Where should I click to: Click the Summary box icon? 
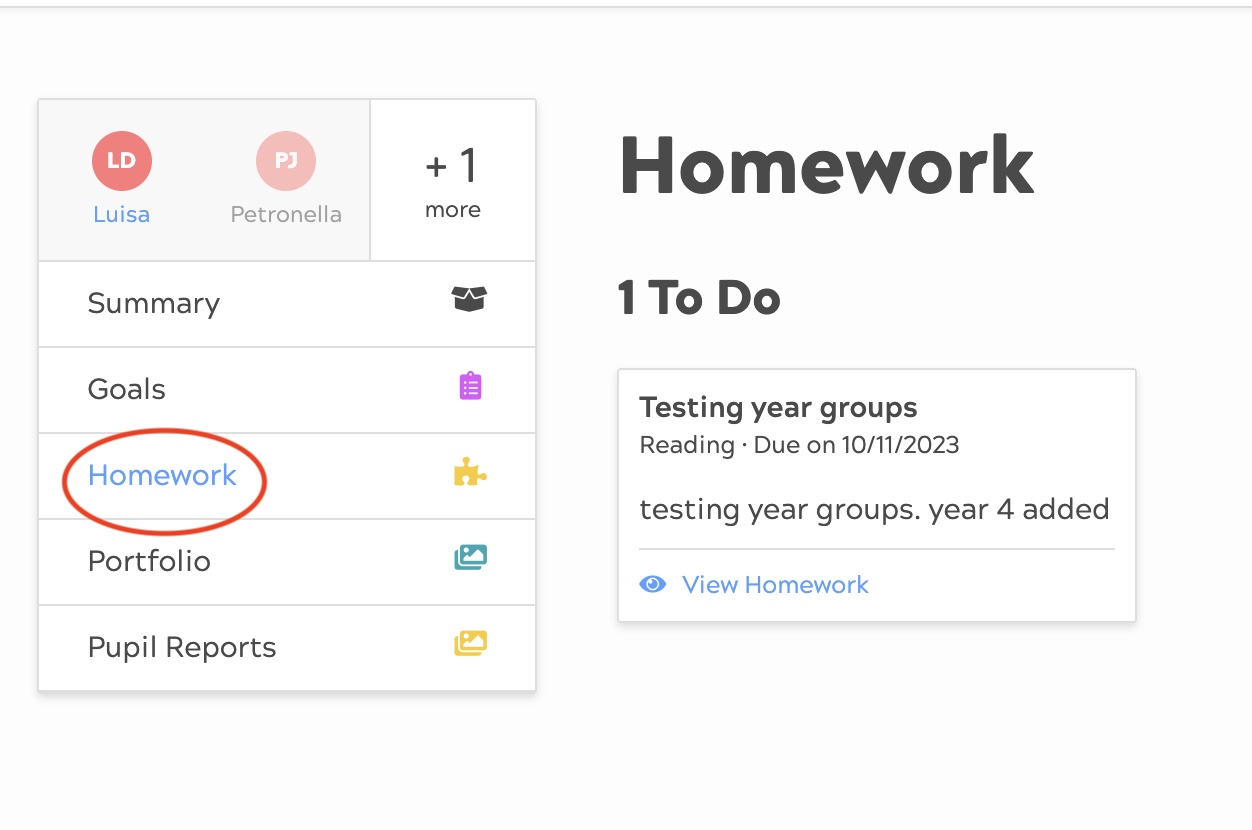(x=469, y=298)
